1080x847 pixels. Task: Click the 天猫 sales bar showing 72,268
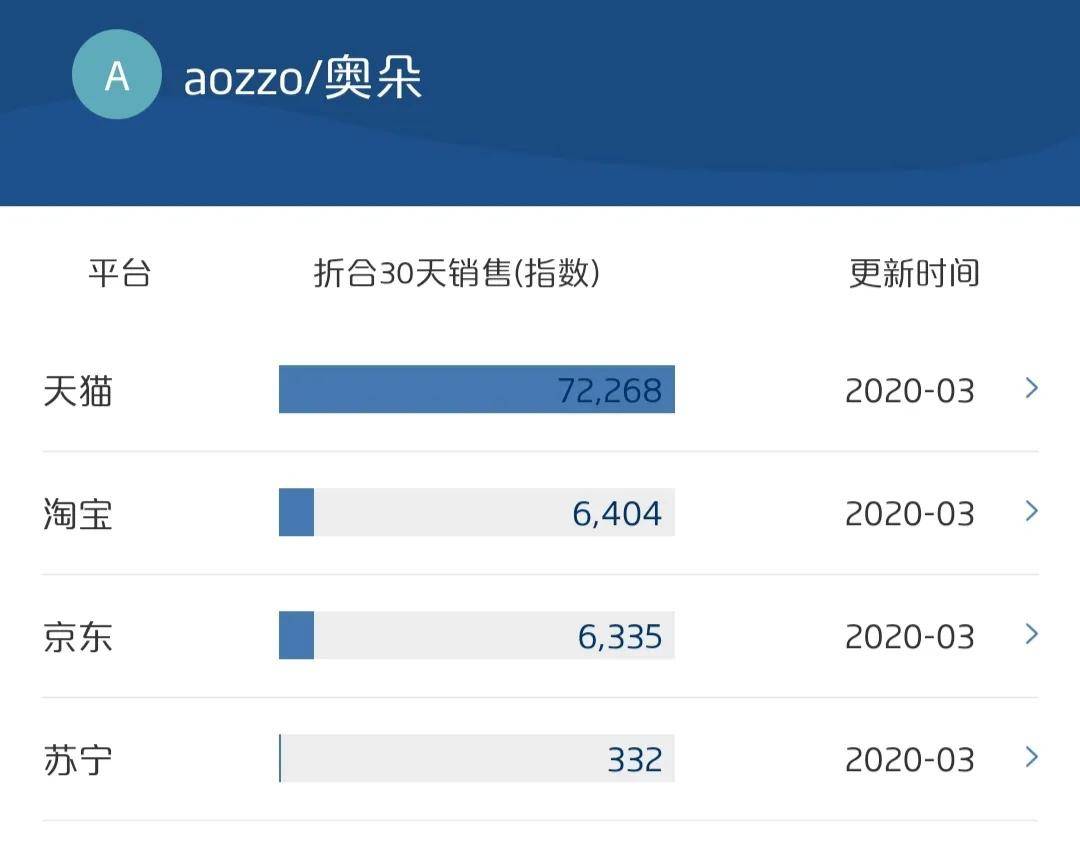coord(476,389)
